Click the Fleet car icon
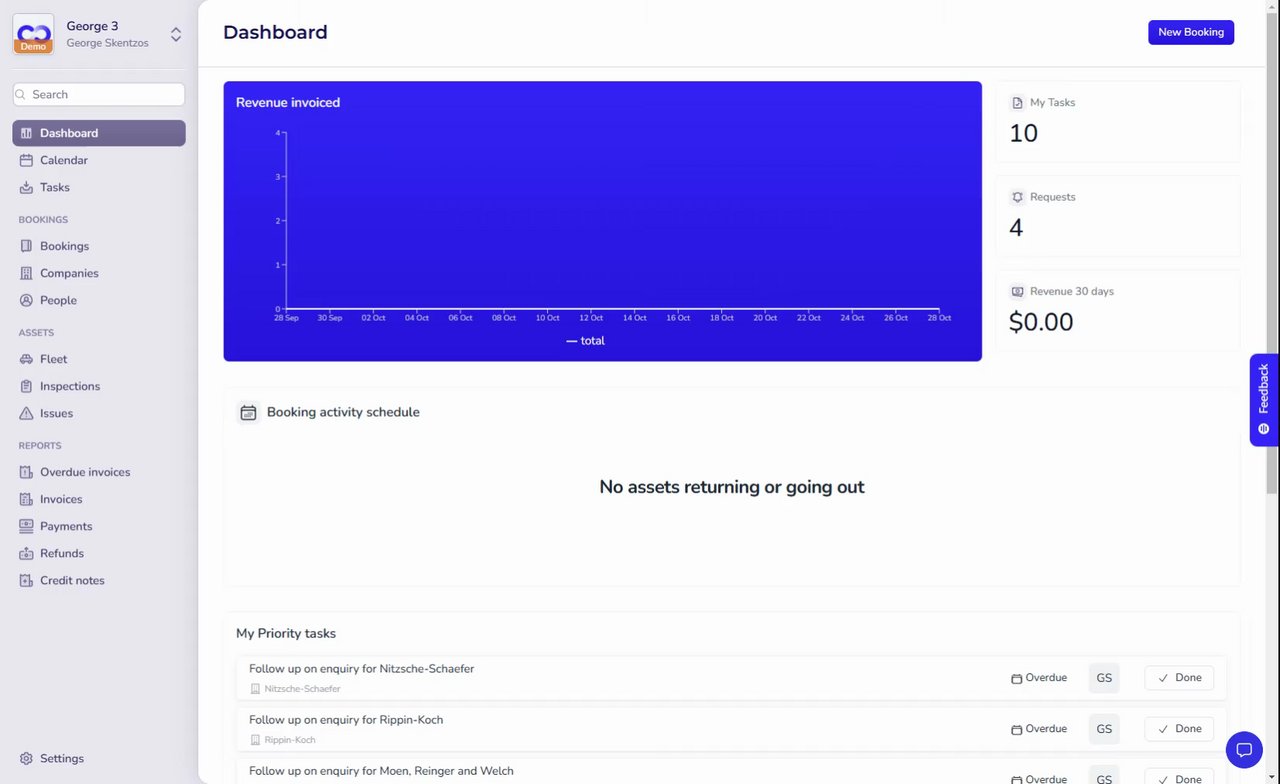This screenshot has height=784, width=1280. [x=26, y=359]
